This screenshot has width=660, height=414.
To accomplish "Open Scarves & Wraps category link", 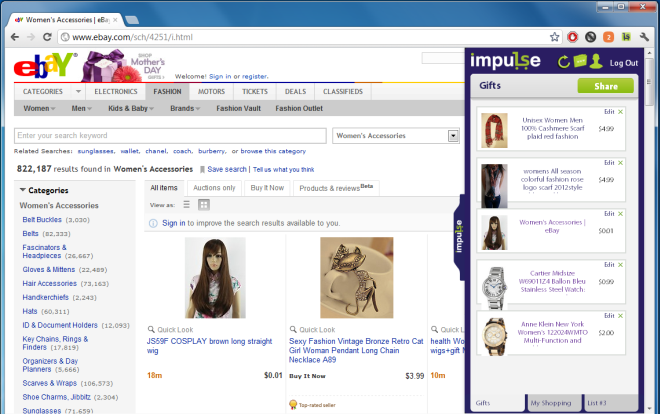I will click(x=50, y=383).
